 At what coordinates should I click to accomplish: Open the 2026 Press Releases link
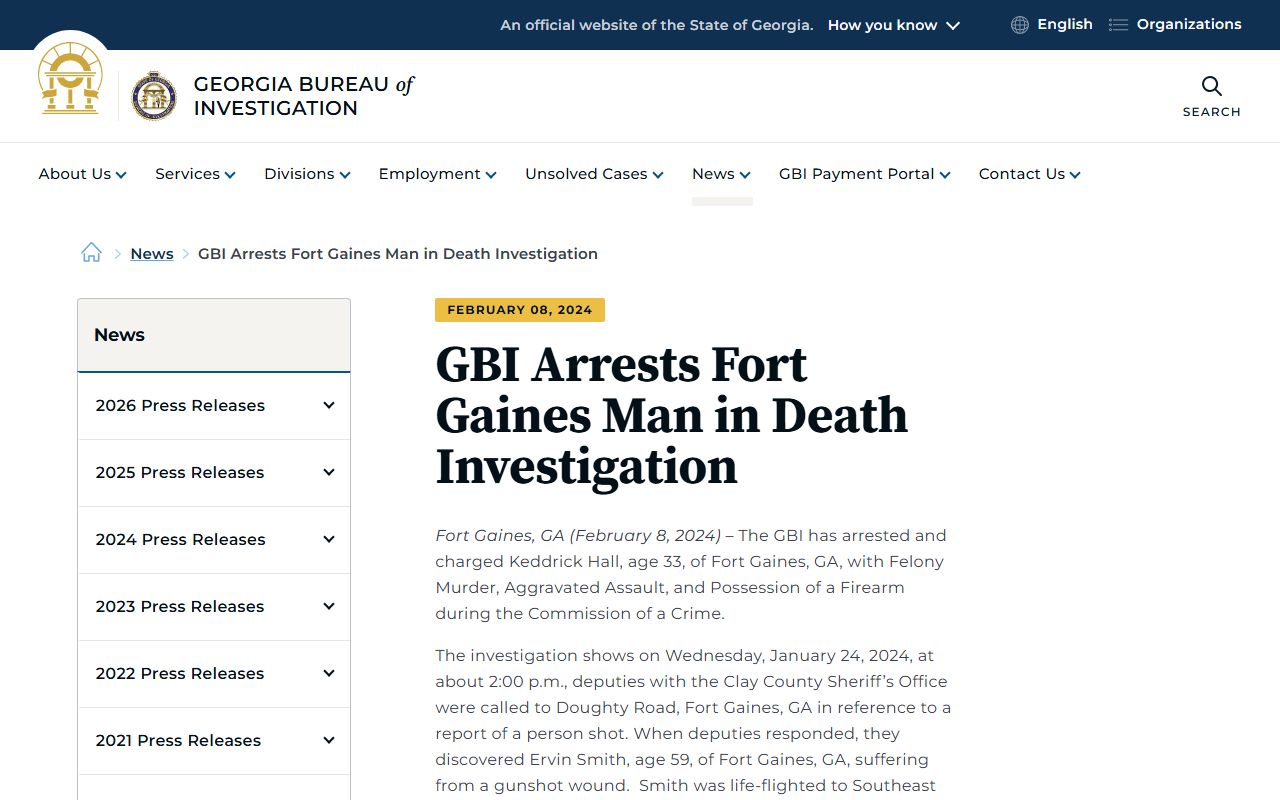[x=180, y=405]
